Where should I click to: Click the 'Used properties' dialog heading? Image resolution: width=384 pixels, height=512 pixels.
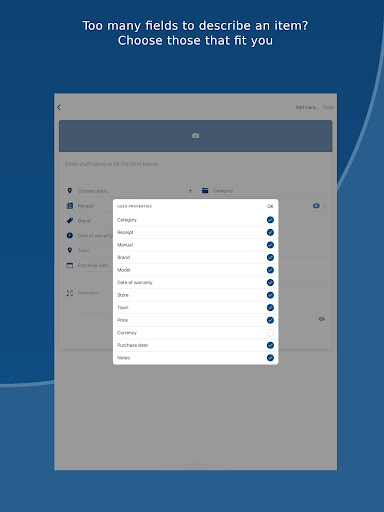tap(134, 206)
